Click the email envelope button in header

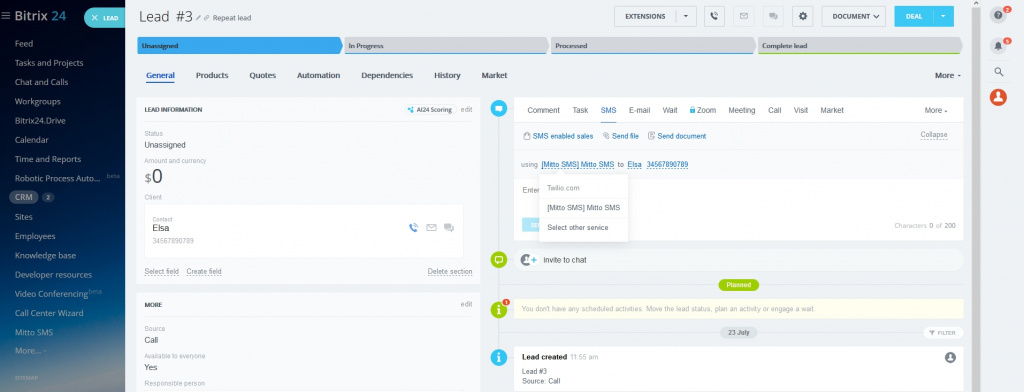point(744,16)
